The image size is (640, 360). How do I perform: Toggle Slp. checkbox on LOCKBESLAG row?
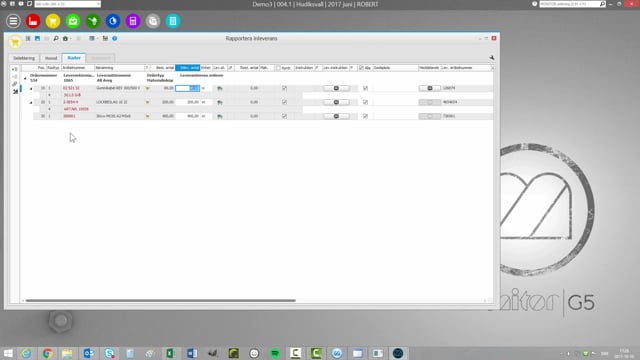pyautogui.click(x=365, y=102)
